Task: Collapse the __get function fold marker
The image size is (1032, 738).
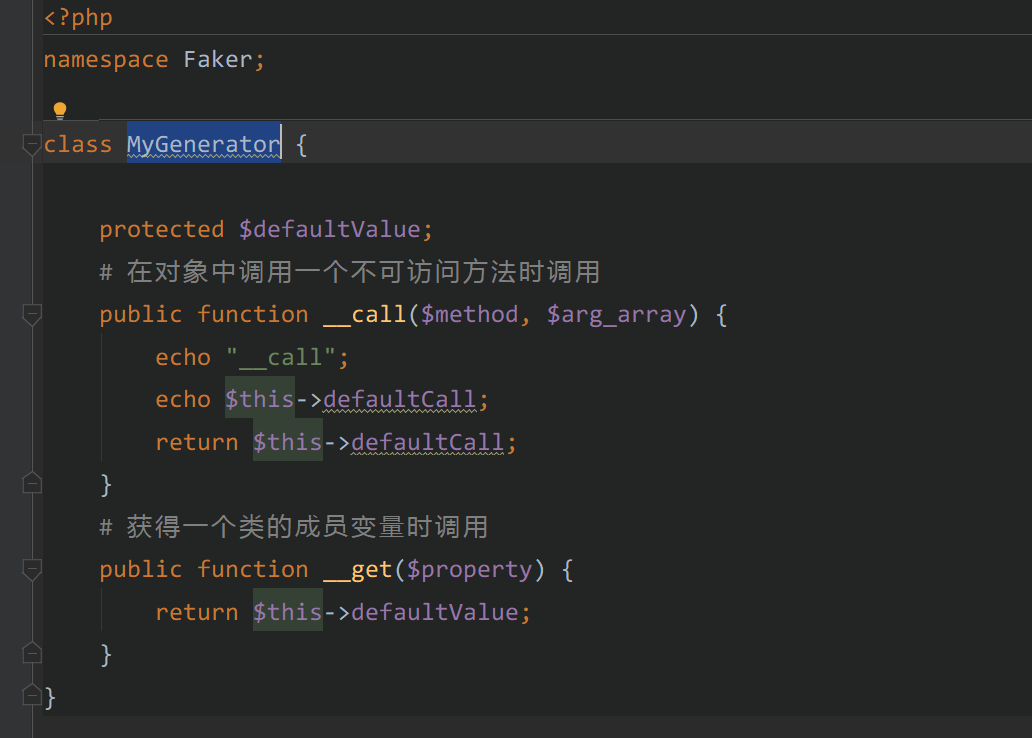Action: (31, 570)
